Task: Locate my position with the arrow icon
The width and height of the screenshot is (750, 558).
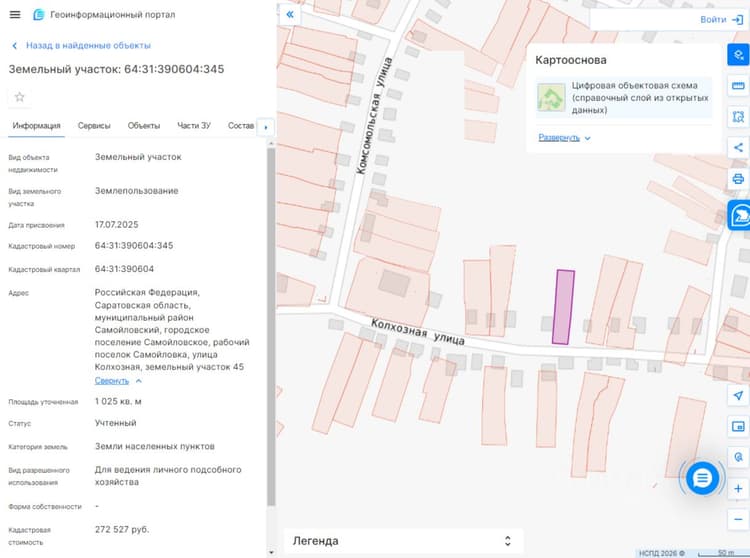Action: [738, 395]
